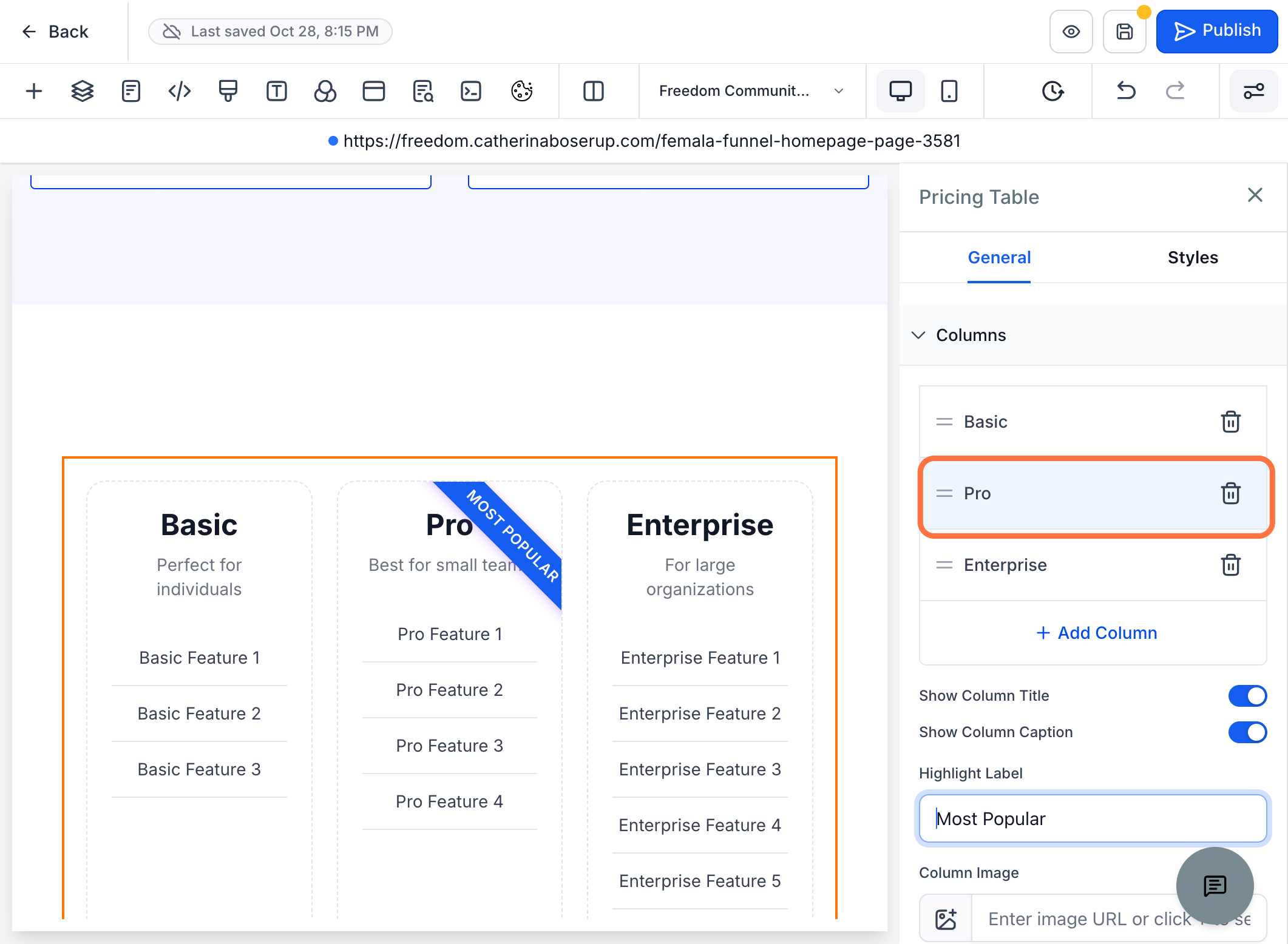This screenshot has height=944, width=1288.
Task: Select the Enterprise column row
Action: (1093, 565)
